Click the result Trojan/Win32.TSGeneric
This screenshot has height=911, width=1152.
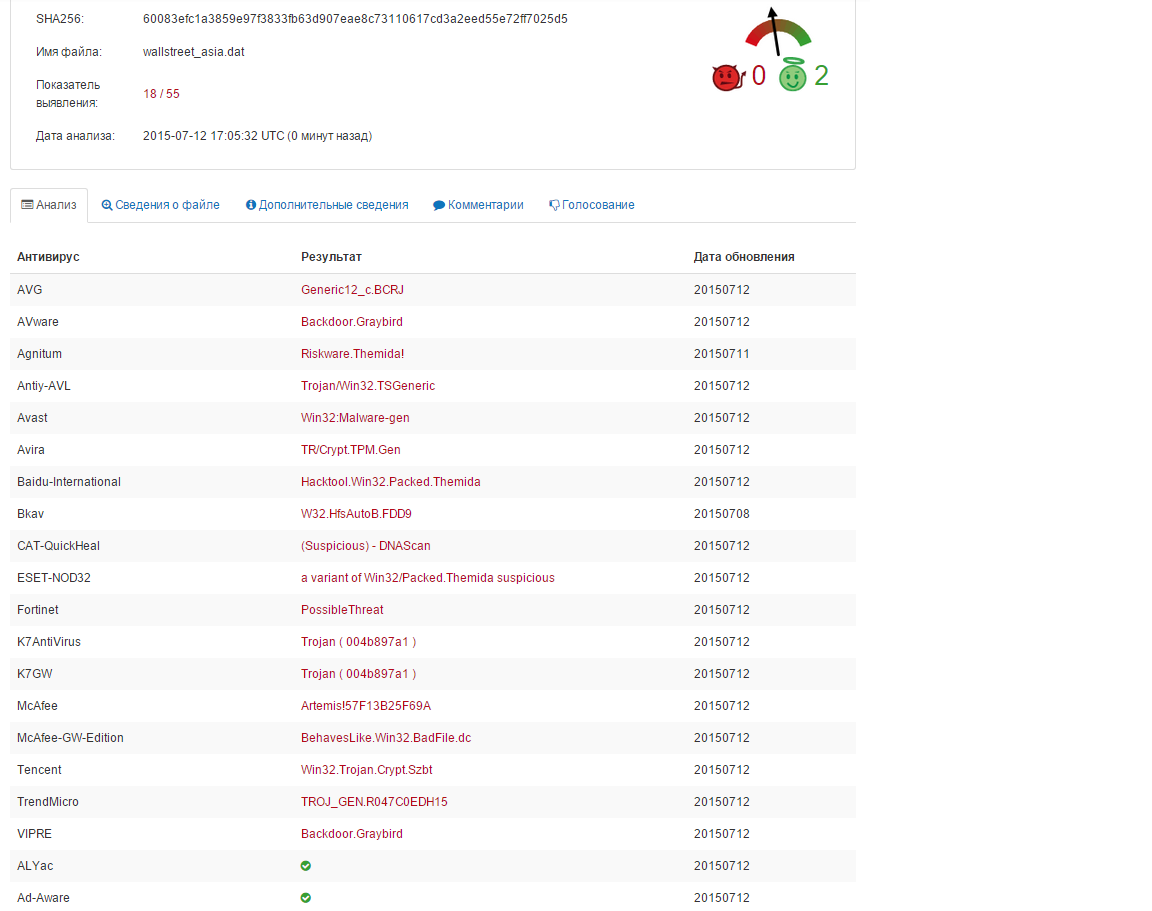click(x=368, y=386)
